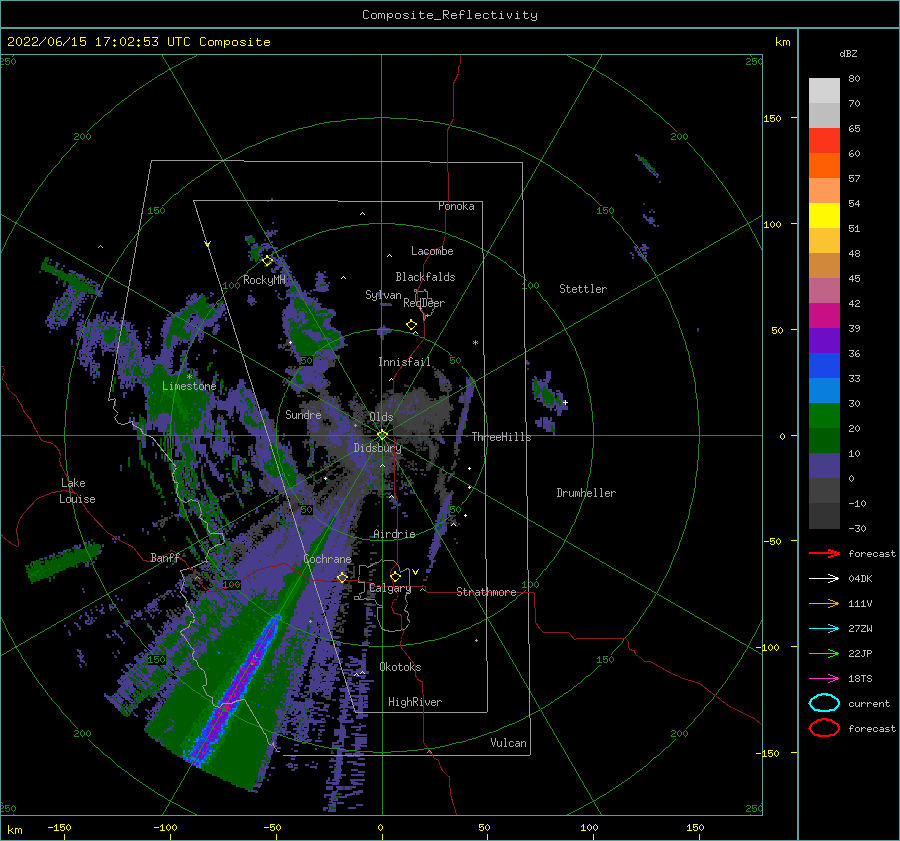This screenshot has width=900, height=841.
Task: Click the orange 111V arrow icon
Action: pyautogui.click(x=824, y=603)
